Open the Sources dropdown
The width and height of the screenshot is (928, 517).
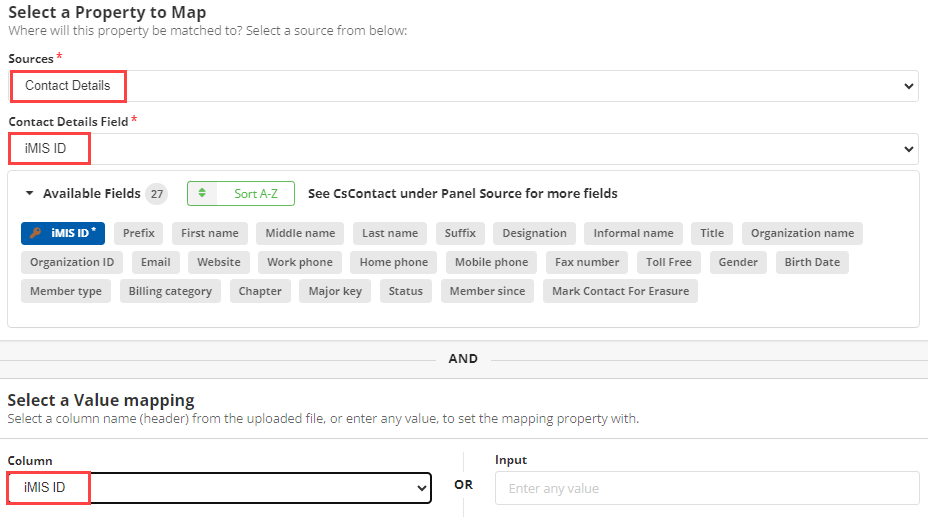(x=463, y=86)
